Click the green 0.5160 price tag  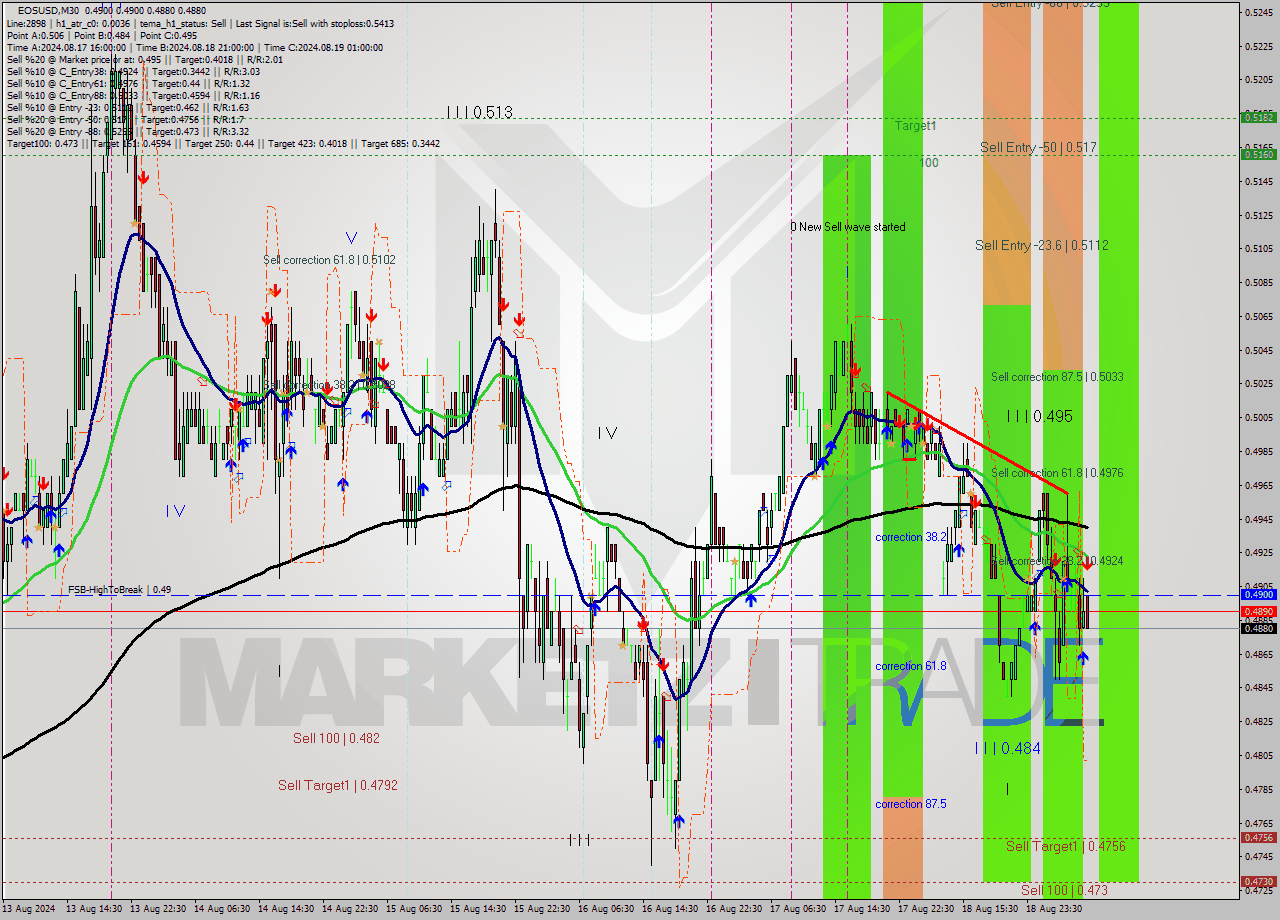(x=1258, y=154)
